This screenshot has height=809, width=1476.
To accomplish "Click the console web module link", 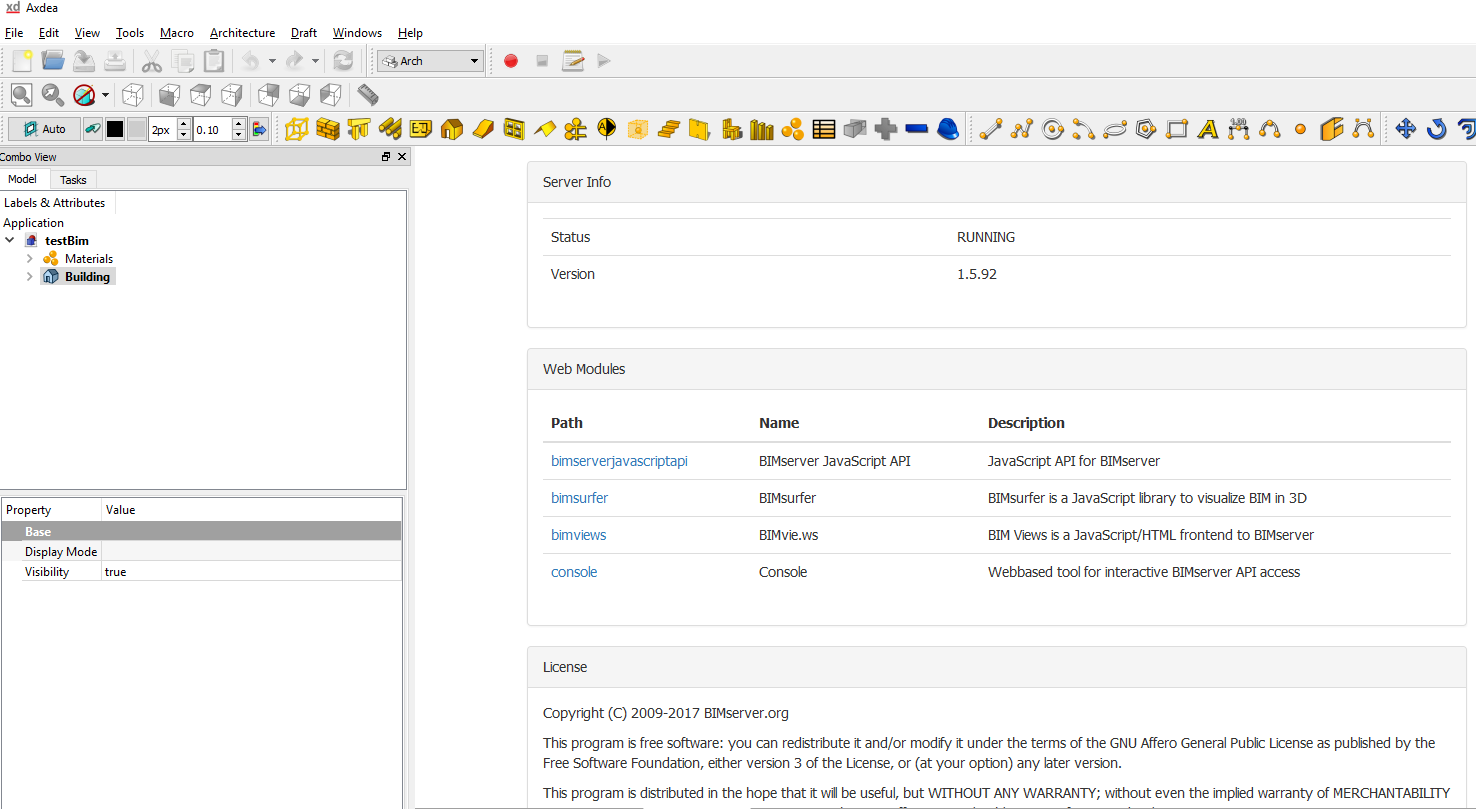I will click(574, 571).
